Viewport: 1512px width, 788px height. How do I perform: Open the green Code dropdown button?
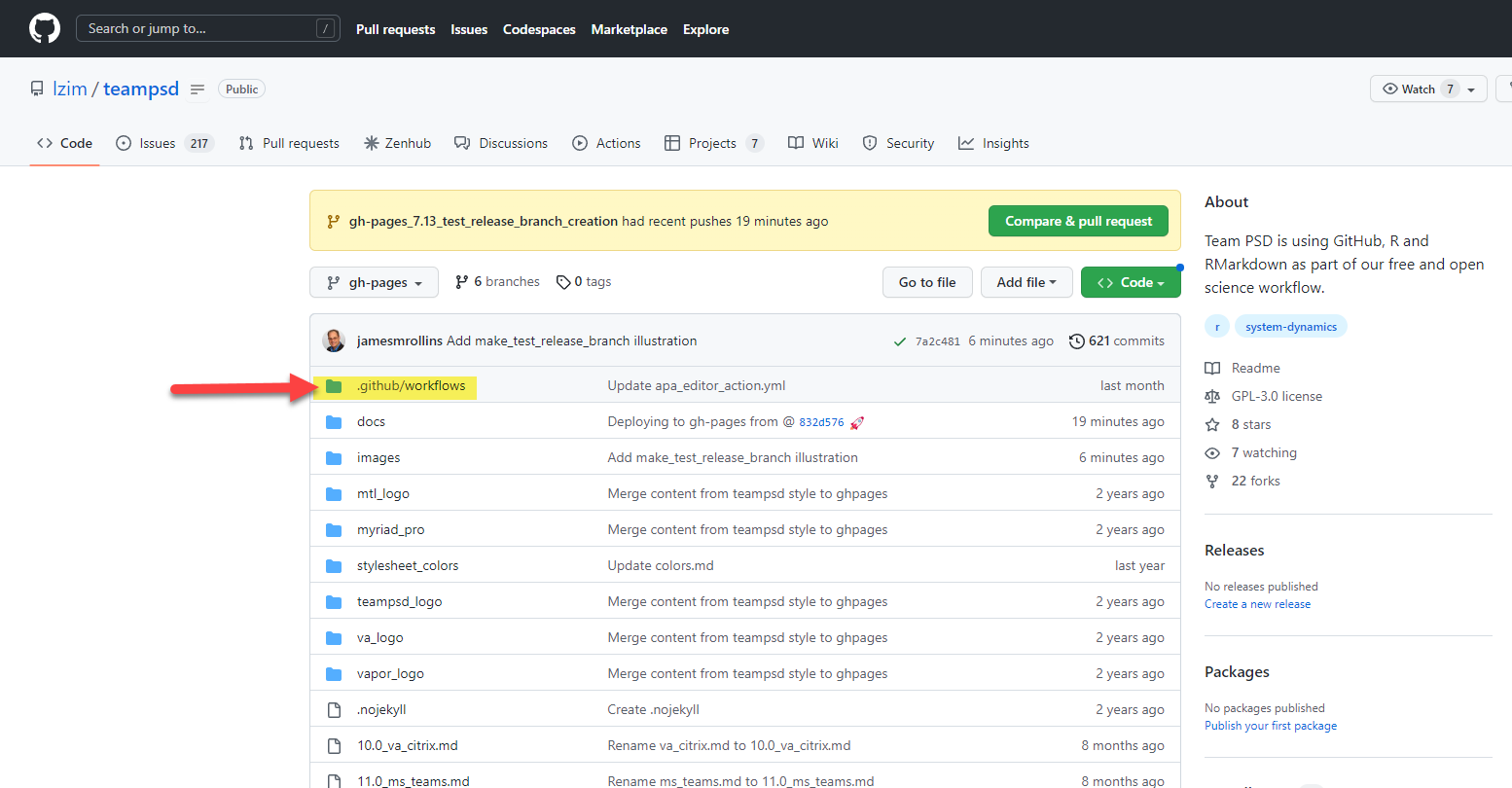coord(1131,282)
